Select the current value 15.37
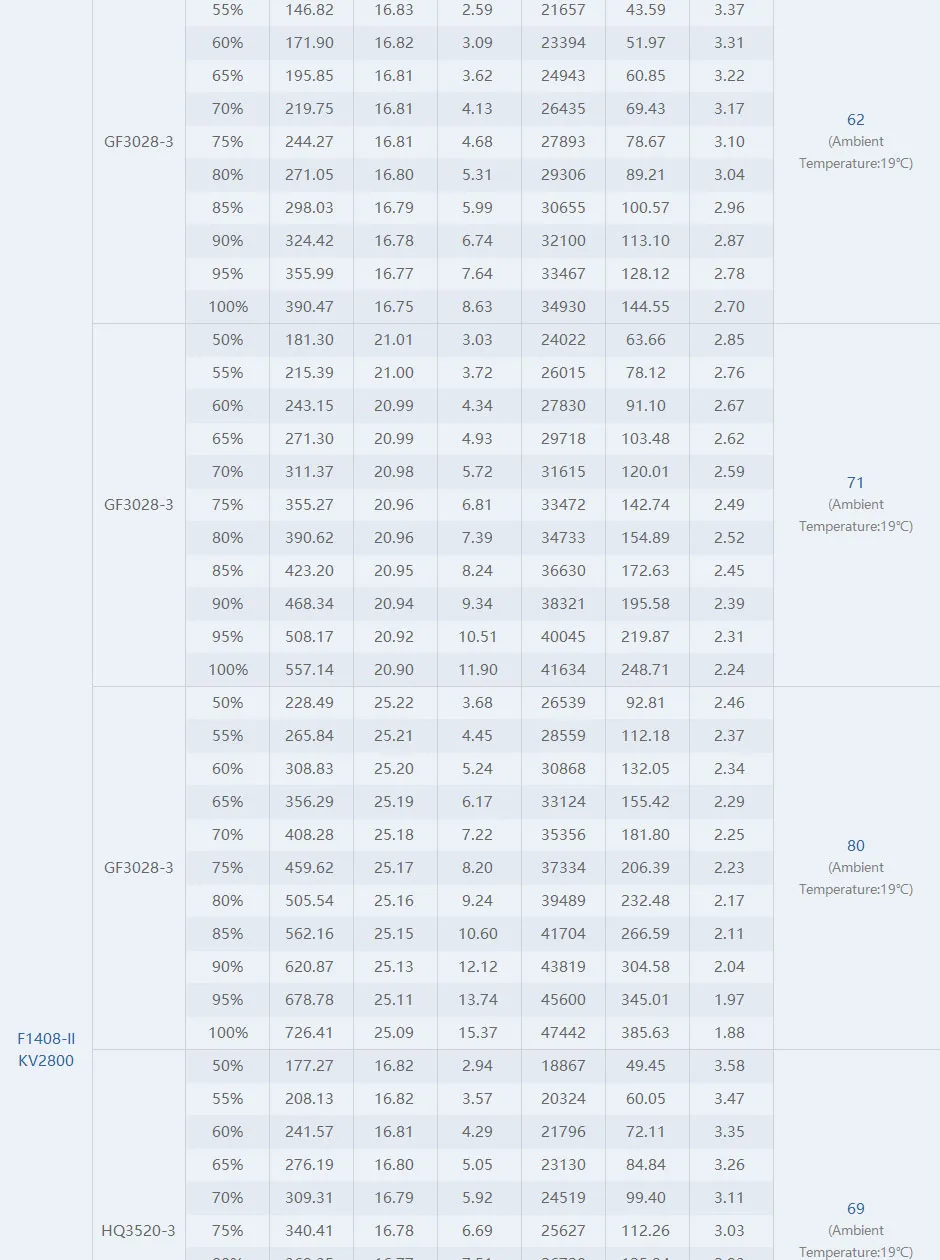 (x=478, y=1032)
